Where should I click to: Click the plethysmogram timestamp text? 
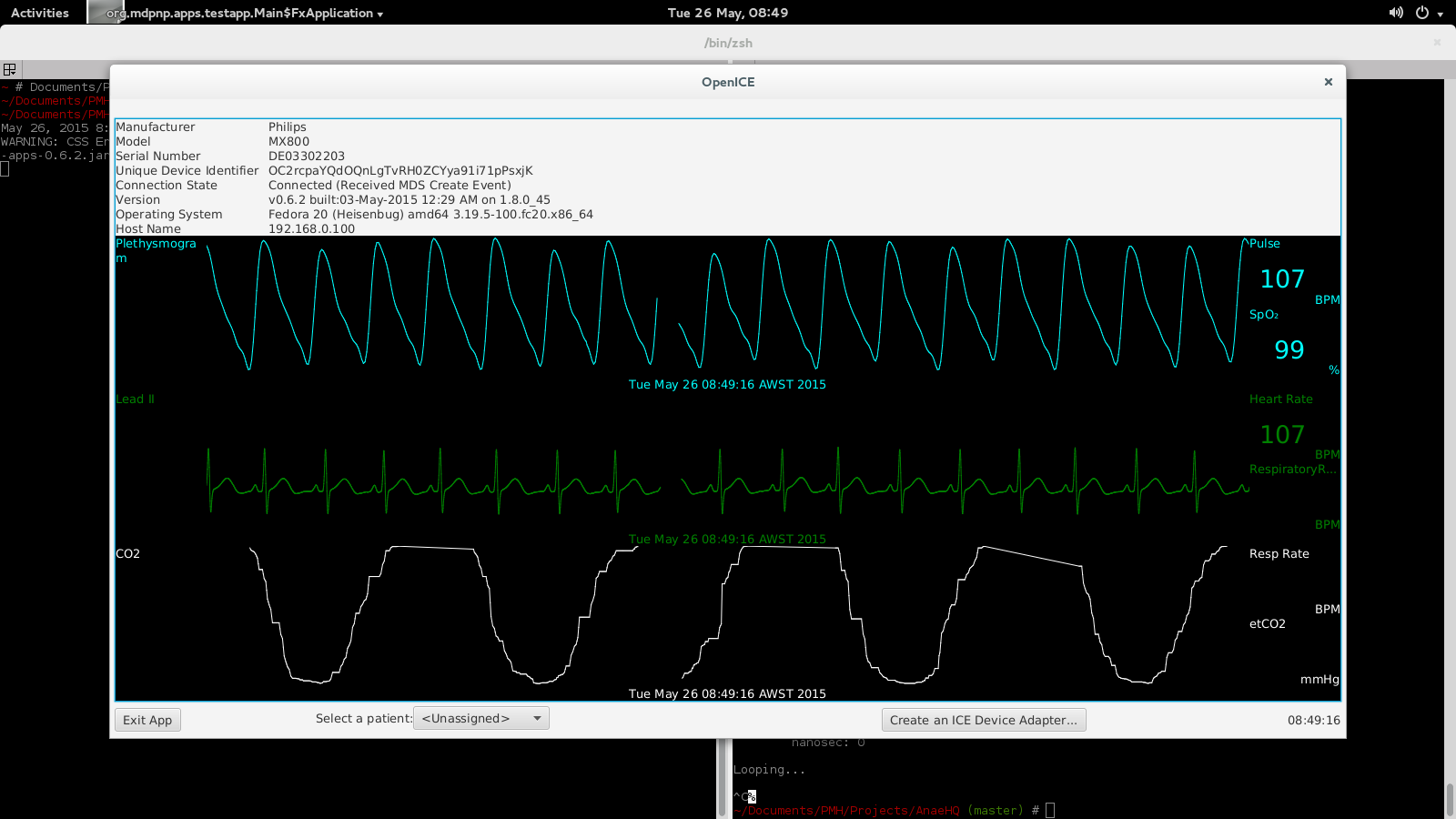coord(727,384)
